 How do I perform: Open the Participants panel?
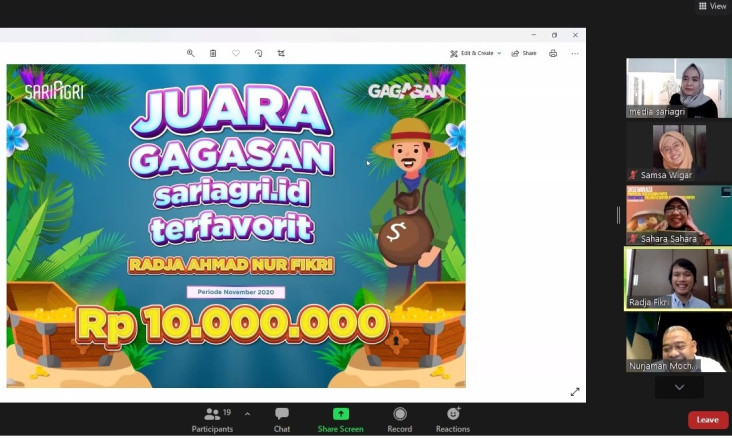pyautogui.click(x=212, y=420)
